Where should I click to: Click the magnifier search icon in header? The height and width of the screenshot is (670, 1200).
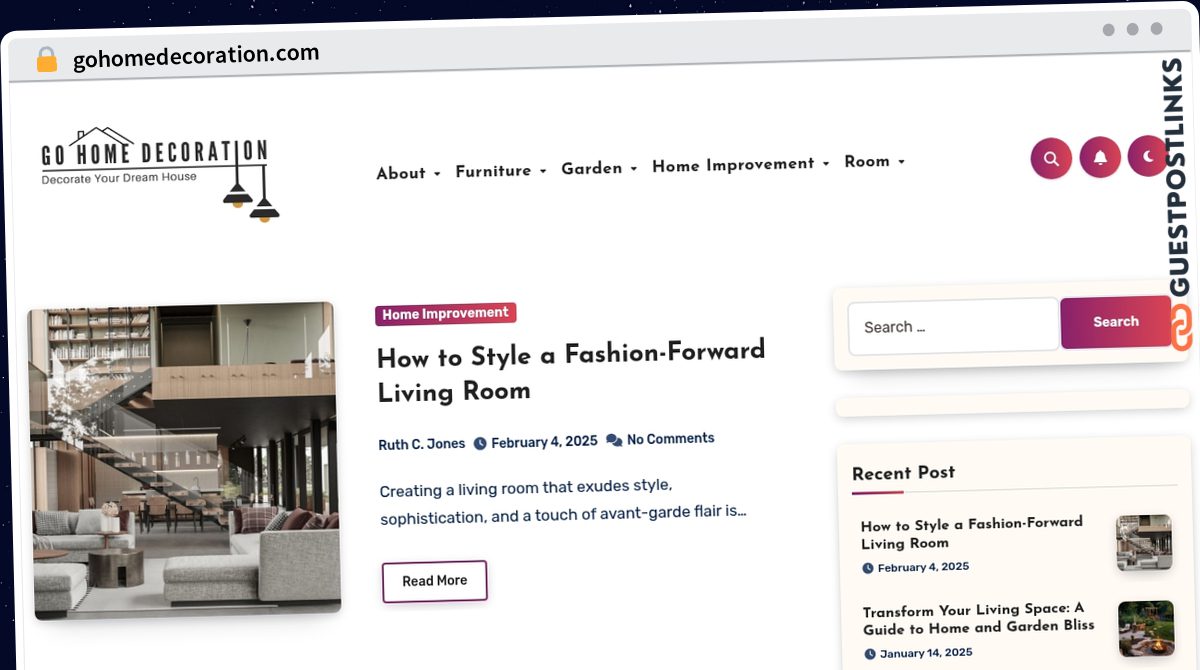(x=1051, y=158)
